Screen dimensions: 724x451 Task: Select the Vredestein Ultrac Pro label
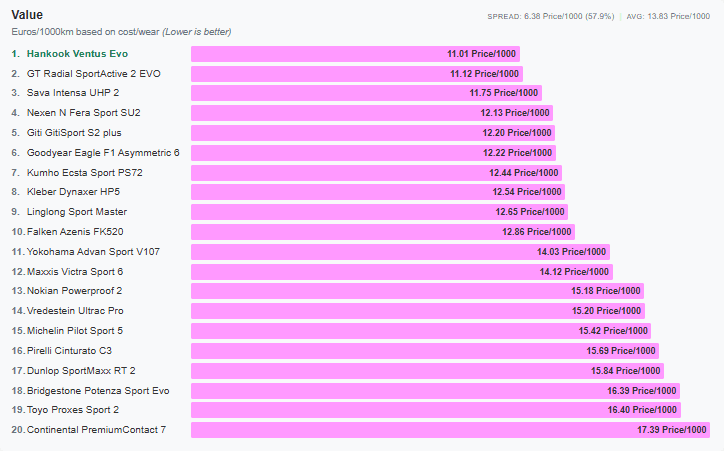coord(75,311)
